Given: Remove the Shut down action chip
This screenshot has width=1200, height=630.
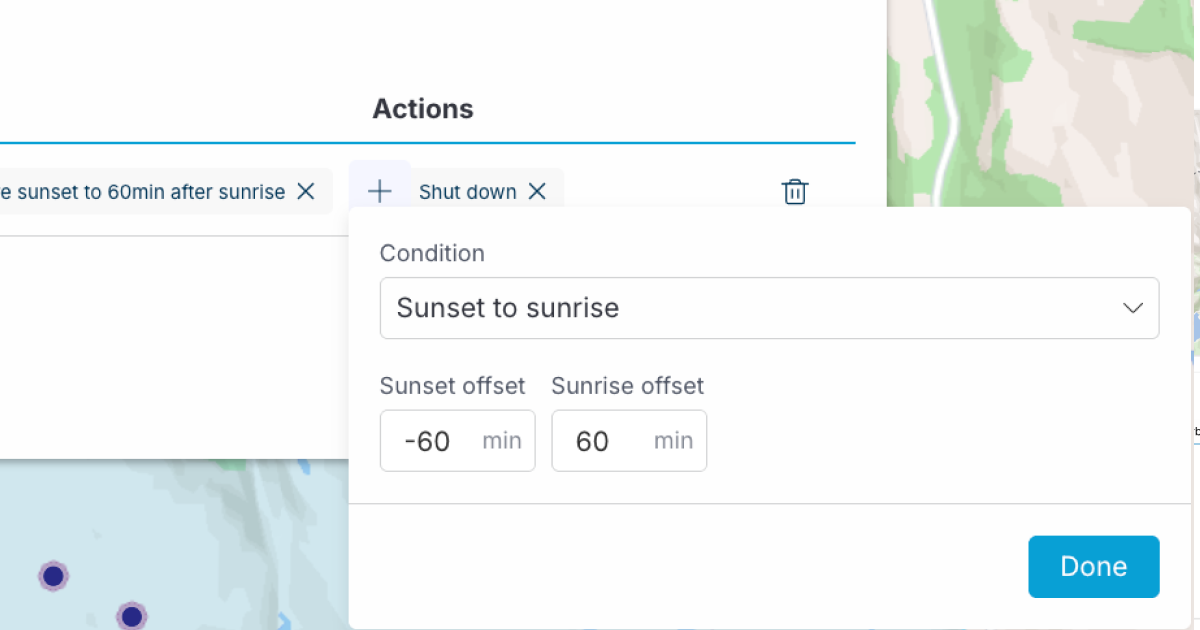Looking at the screenshot, I should [x=537, y=191].
